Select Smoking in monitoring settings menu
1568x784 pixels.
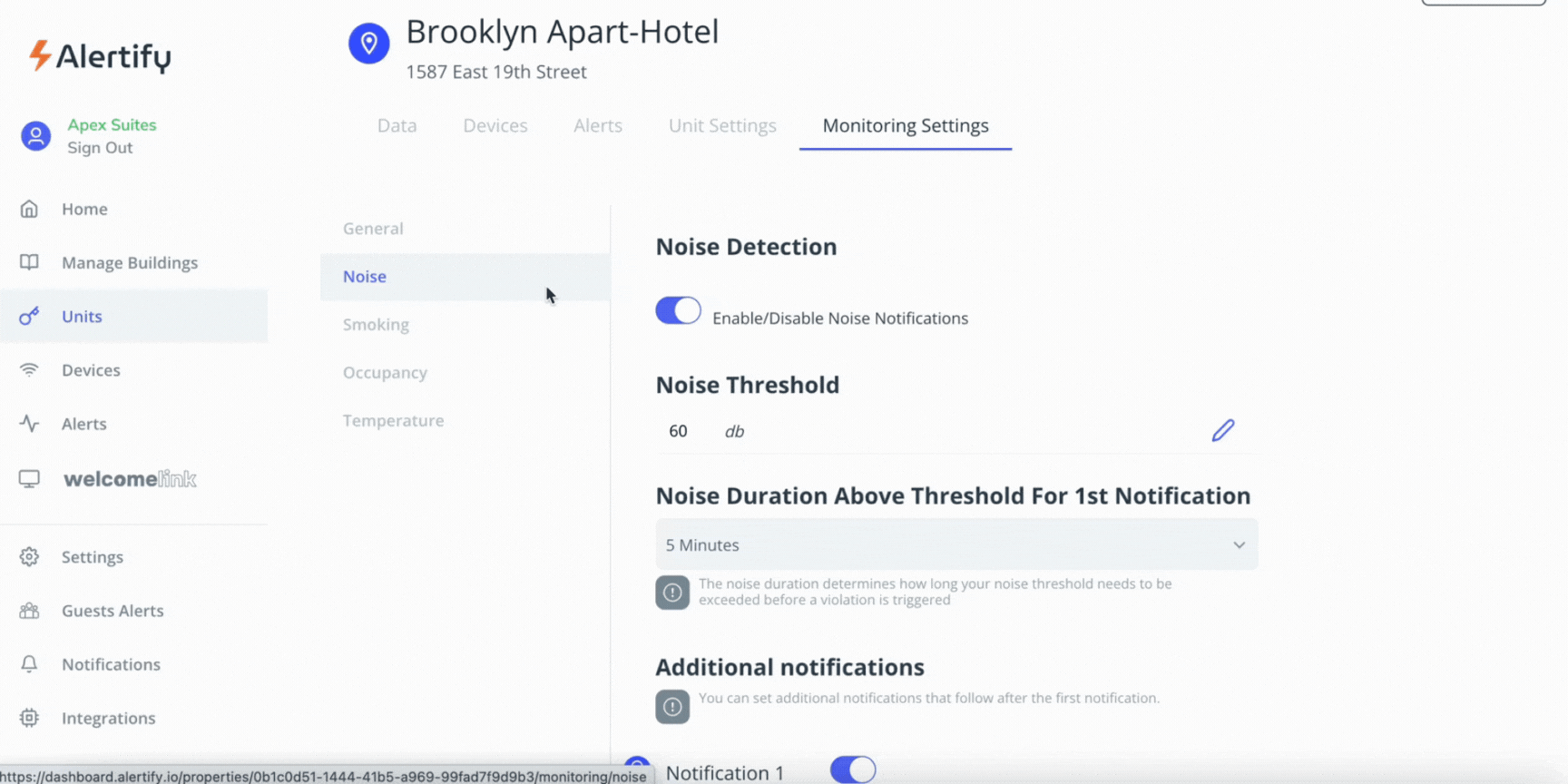tap(376, 325)
